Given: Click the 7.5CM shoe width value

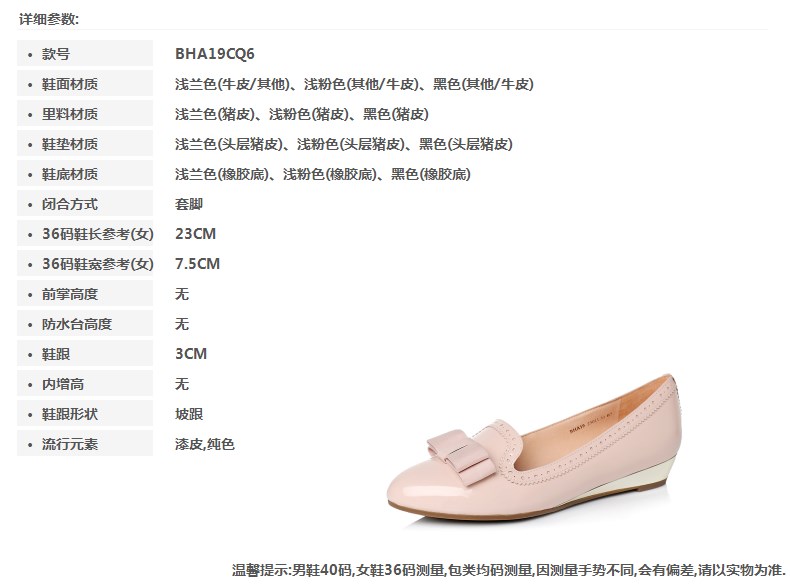Looking at the screenshot, I should click(x=198, y=264).
